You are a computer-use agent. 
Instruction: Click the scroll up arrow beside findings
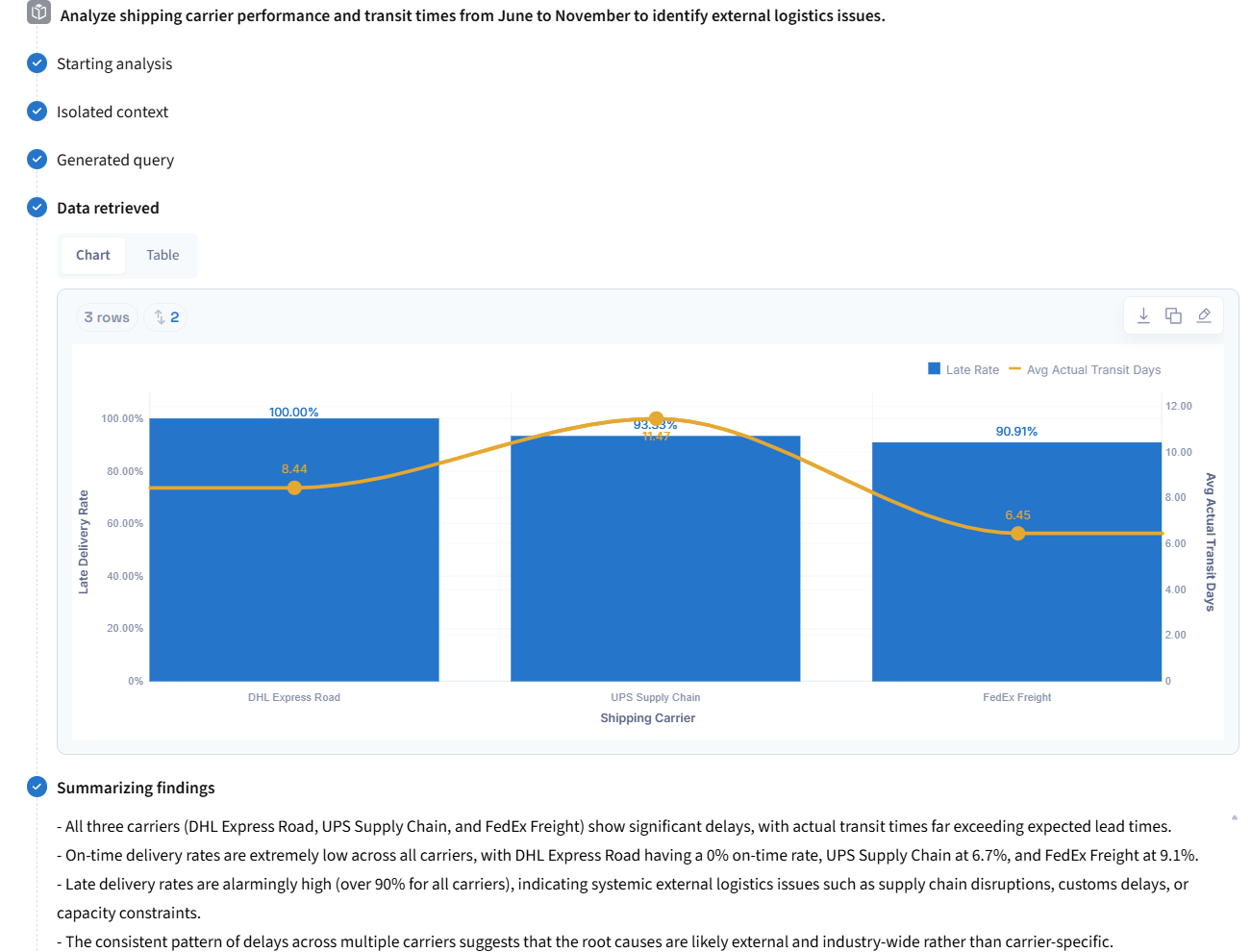(x=1234, y=817)
